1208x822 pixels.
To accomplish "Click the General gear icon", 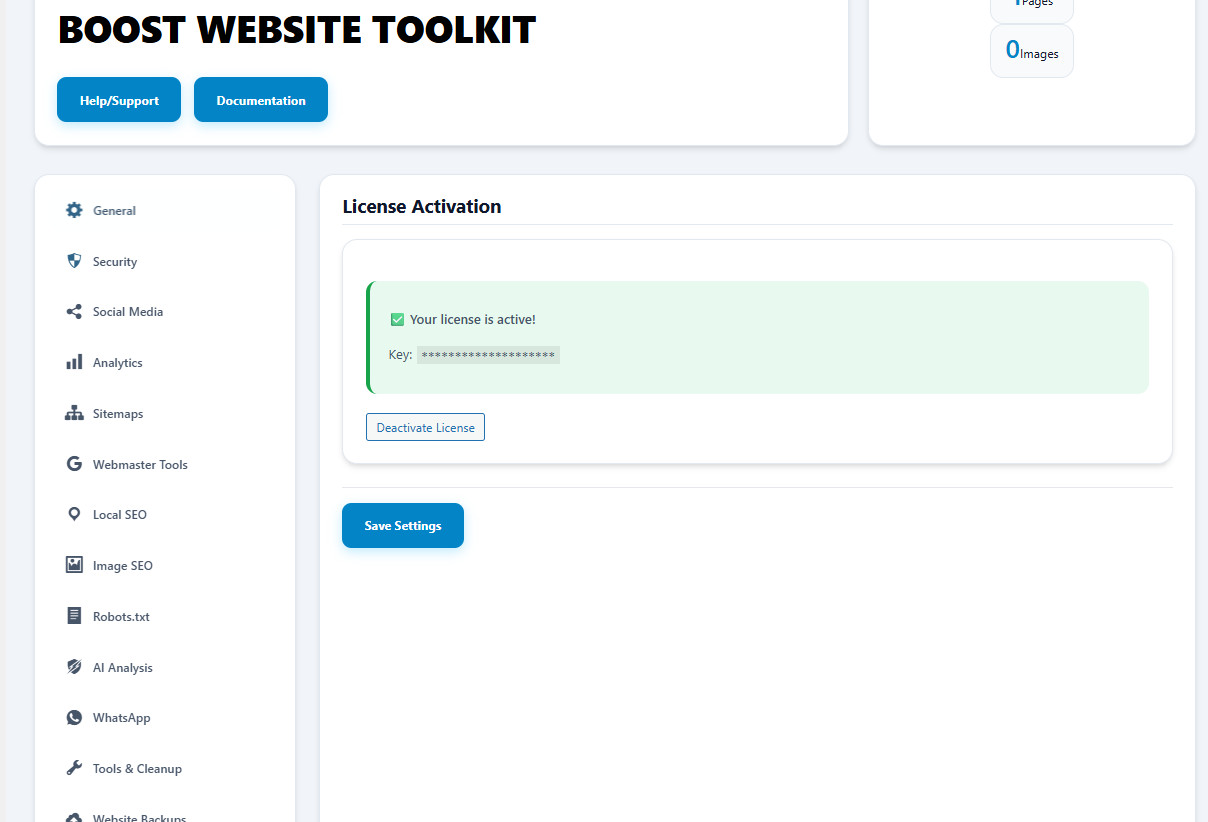I will tap(74, 211).
